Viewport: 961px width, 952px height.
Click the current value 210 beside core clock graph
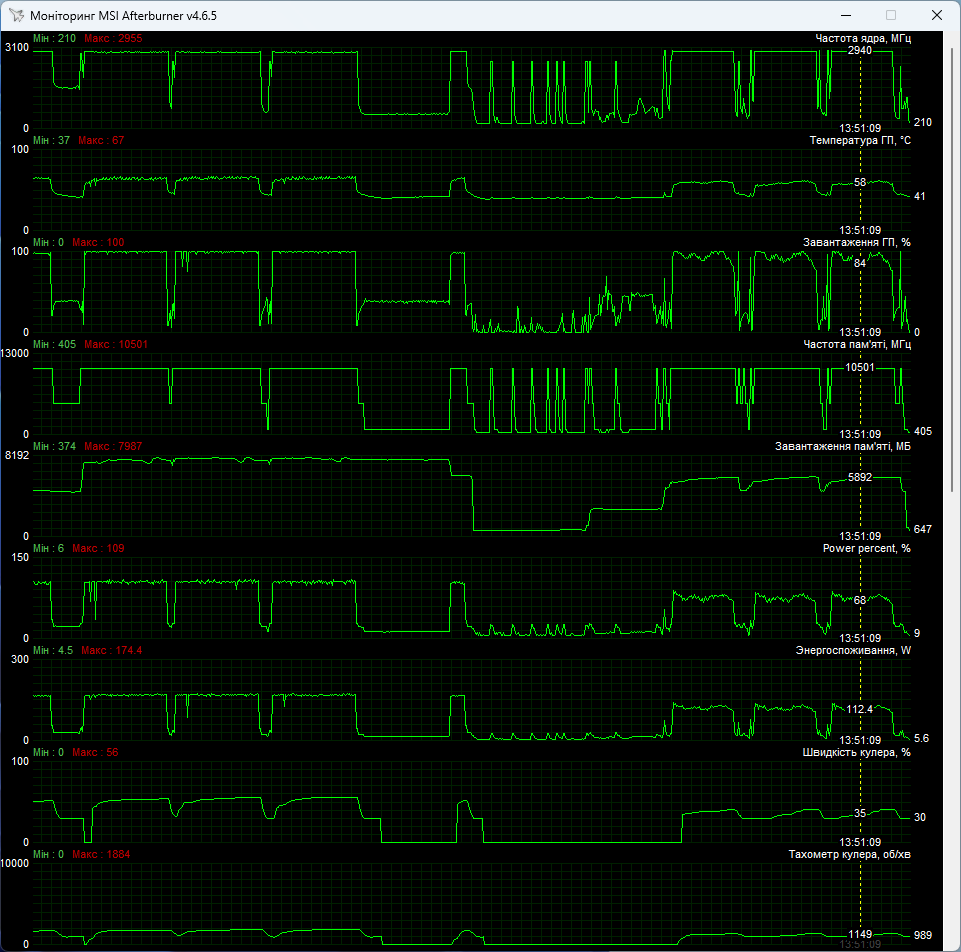pyautogui.click(x=923, y=122)
